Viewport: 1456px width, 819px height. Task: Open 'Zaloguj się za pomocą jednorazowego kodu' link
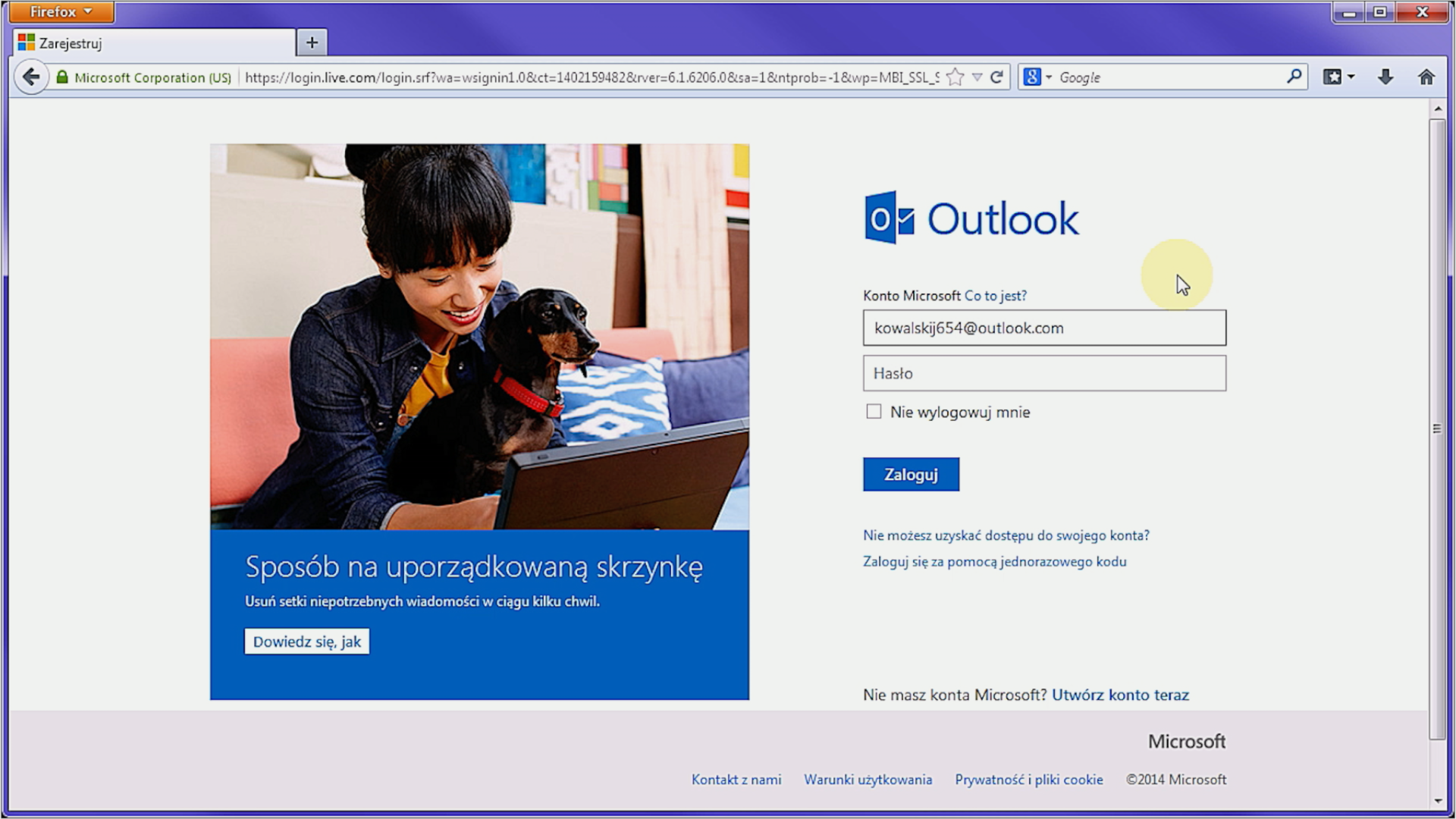(995, 562)
